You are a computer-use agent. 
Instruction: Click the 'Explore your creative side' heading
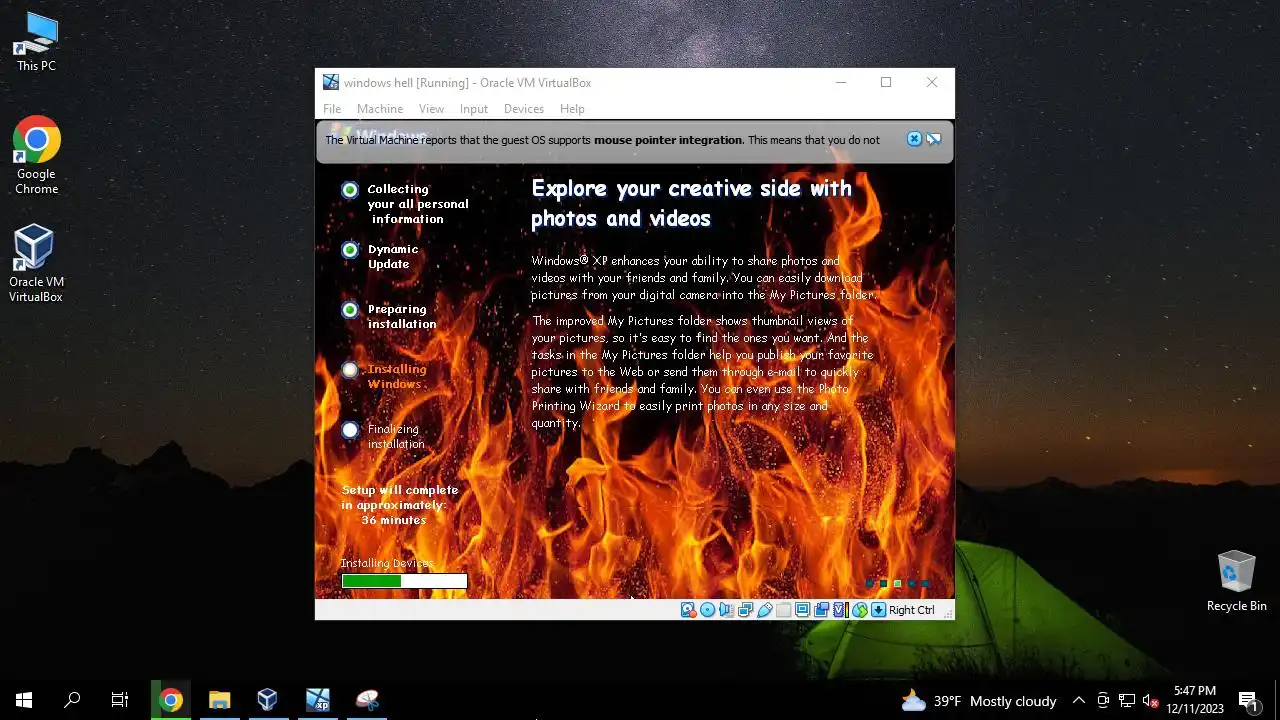(691, 203)
